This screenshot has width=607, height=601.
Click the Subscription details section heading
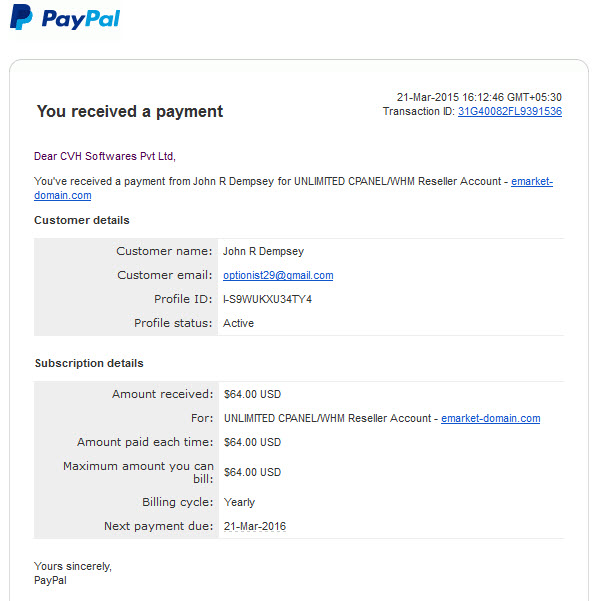(x=89, y=363)
